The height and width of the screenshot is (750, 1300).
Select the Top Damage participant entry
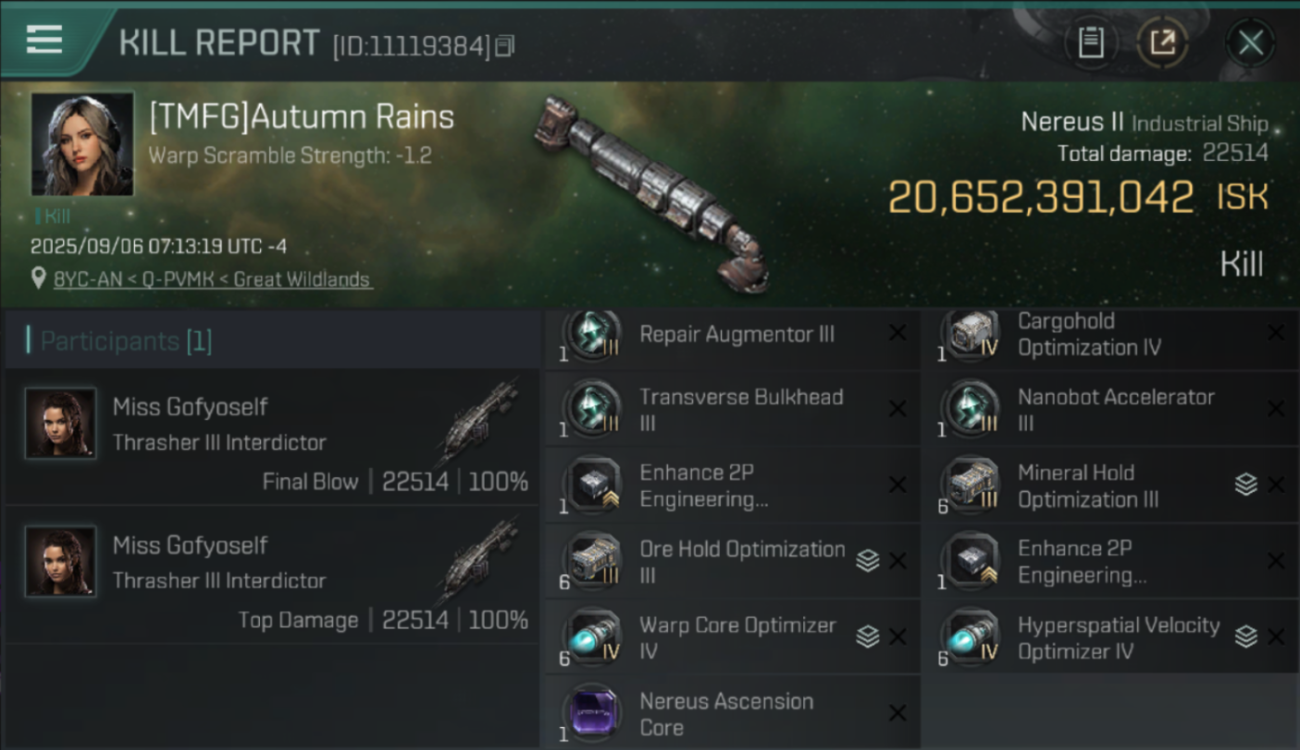coord(270,575)
